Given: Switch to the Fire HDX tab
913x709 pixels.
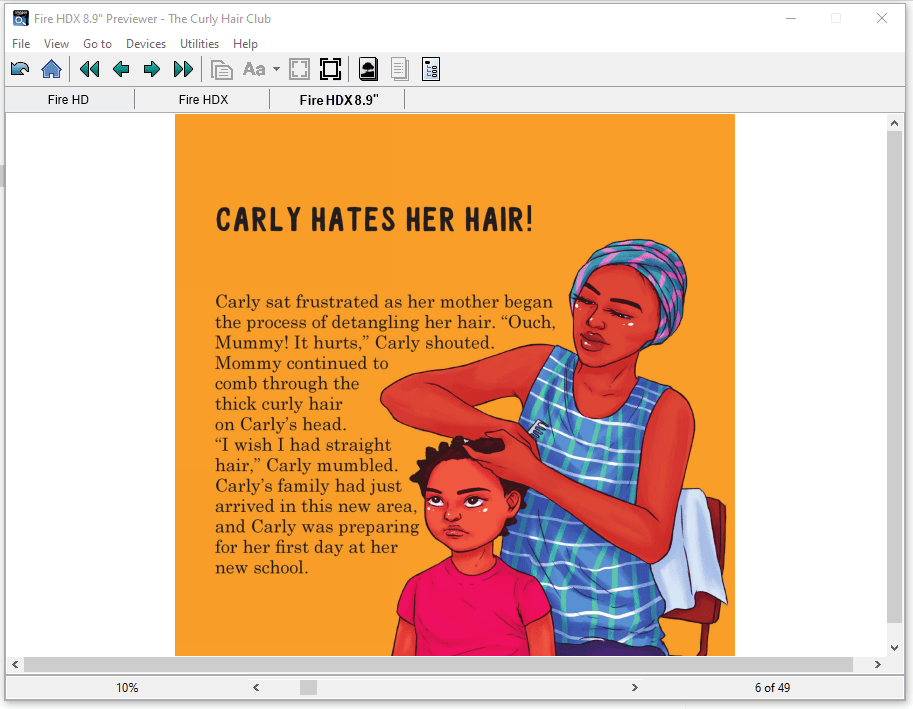Looking at the screenshot, I should pos(203,100).
